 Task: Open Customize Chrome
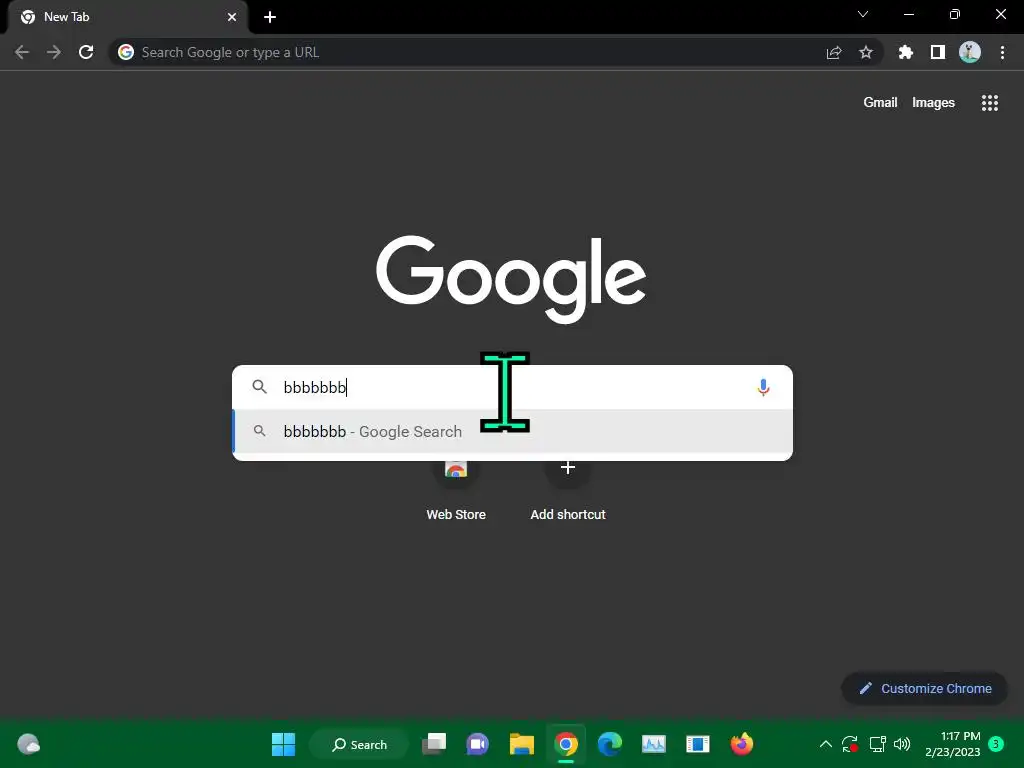[925, 688]
